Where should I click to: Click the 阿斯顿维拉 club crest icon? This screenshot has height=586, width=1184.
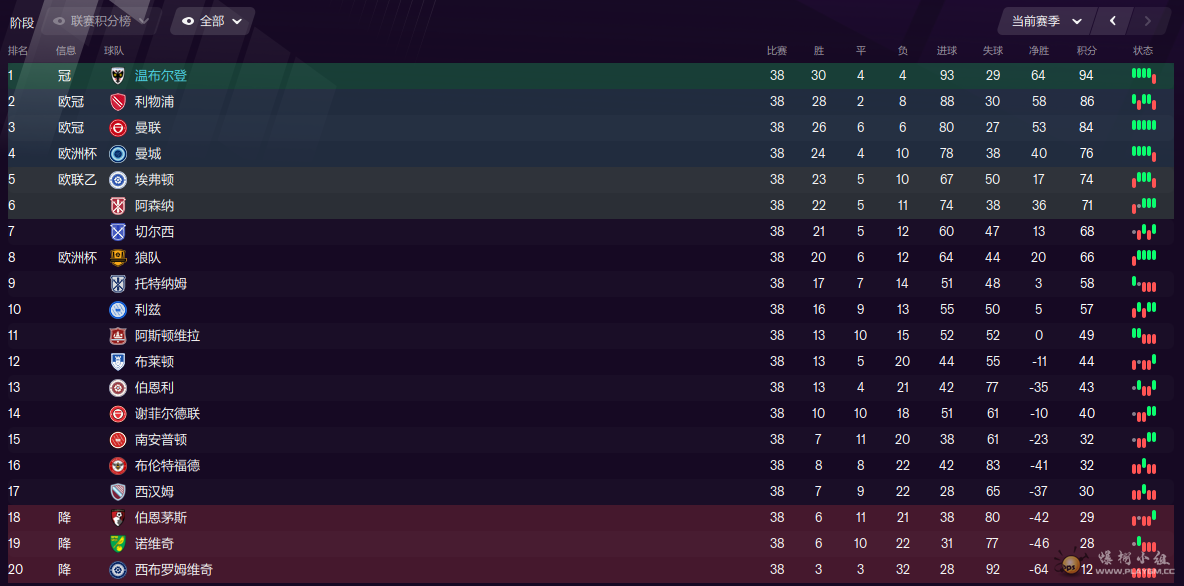[118, 336]
